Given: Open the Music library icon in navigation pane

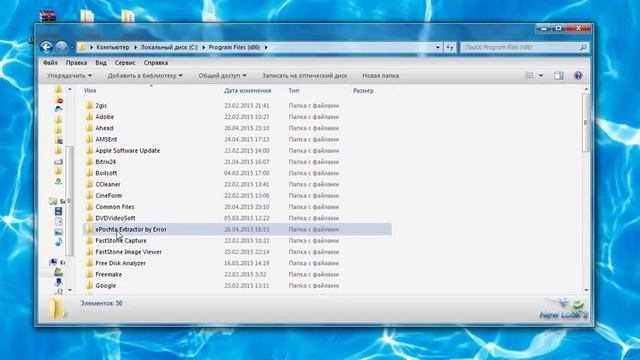Looking at the screenshot, I should point(58,242).
